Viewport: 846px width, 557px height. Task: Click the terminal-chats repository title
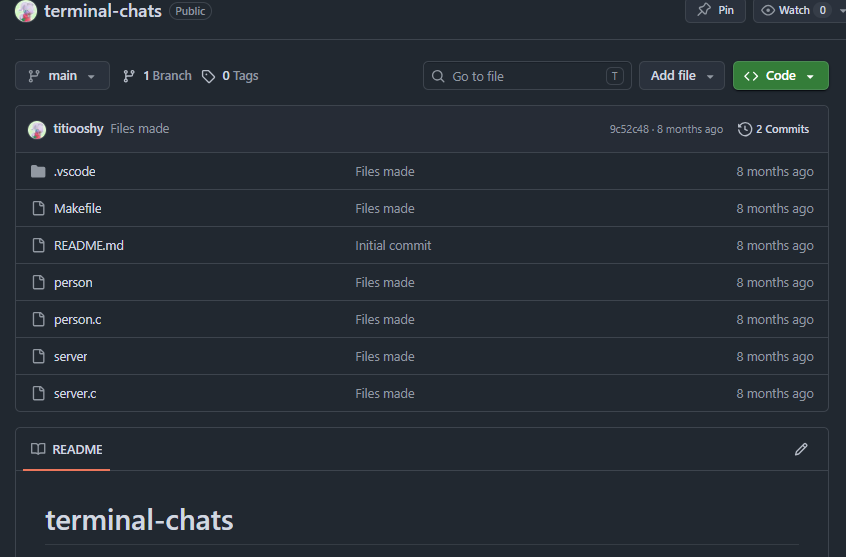click(103, 11)
